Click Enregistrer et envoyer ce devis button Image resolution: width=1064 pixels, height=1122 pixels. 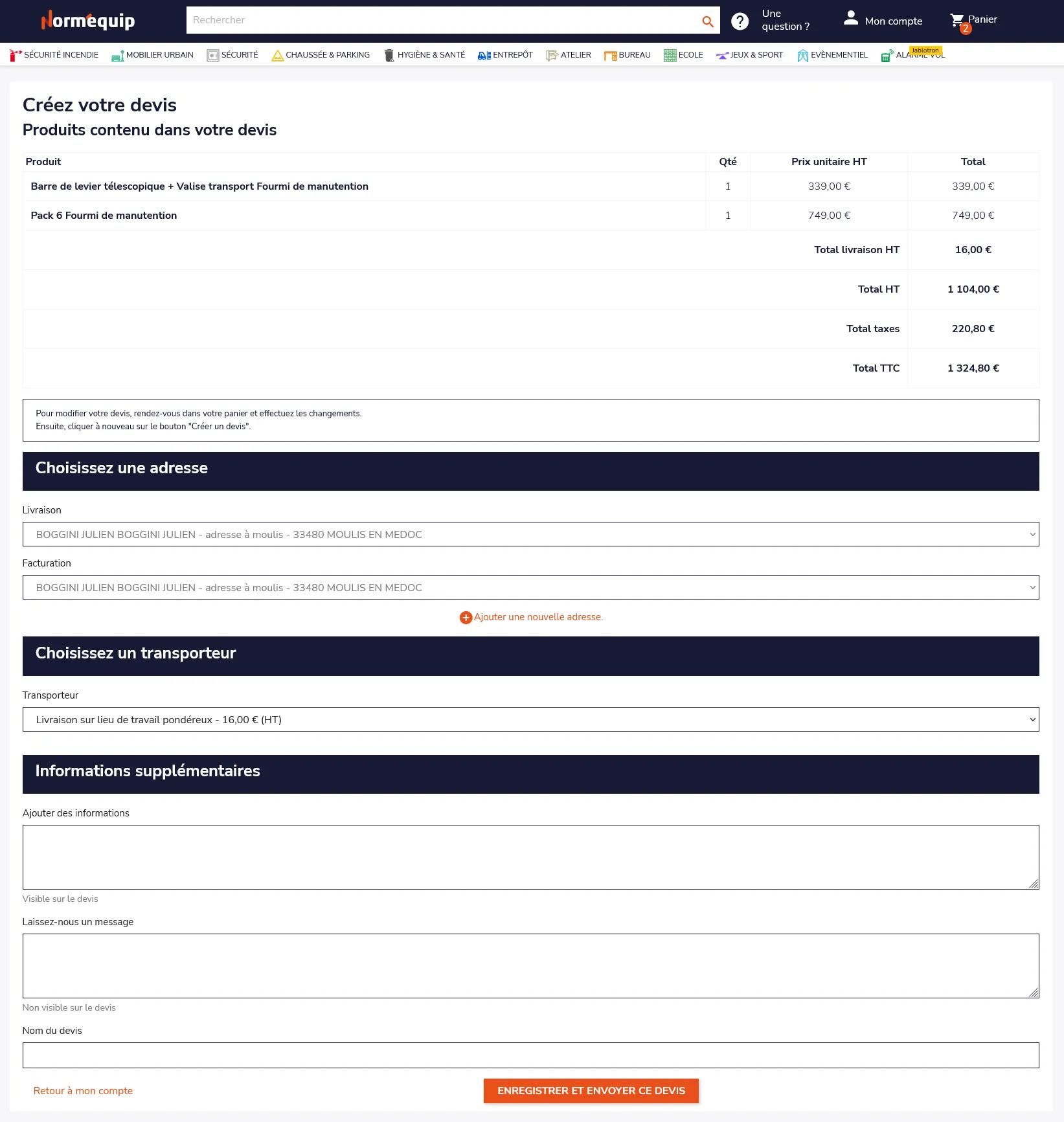(591, 1091)
